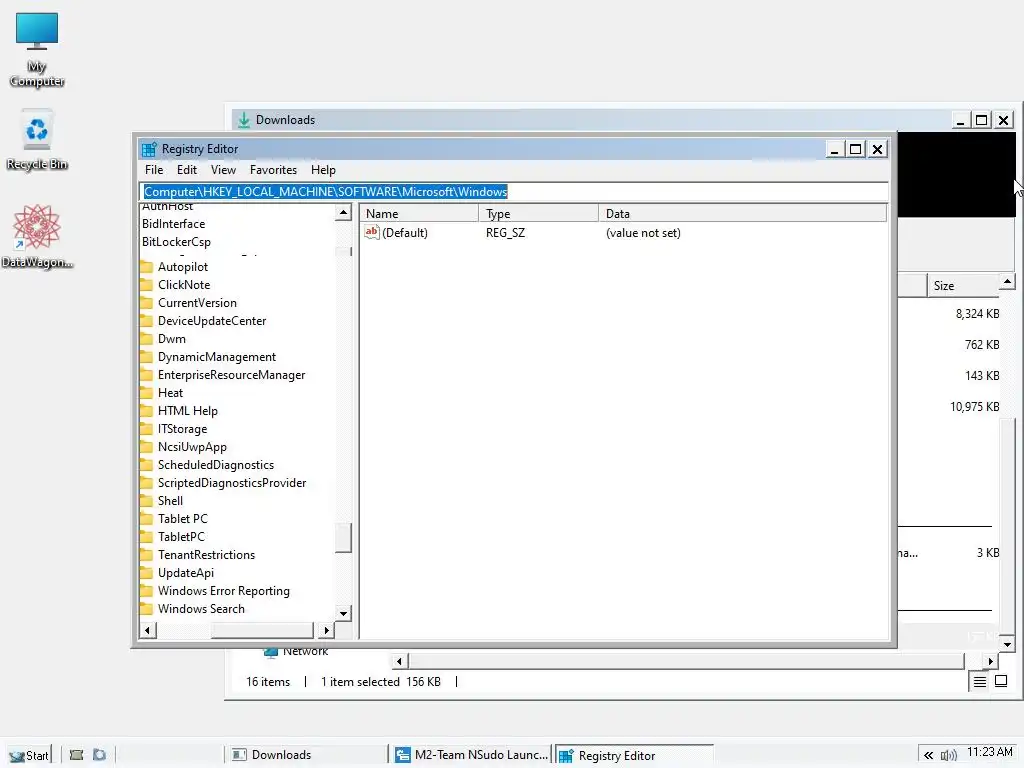Open the Edit menu
Screen dimensions: 1024x768
(x=187, y=170)
